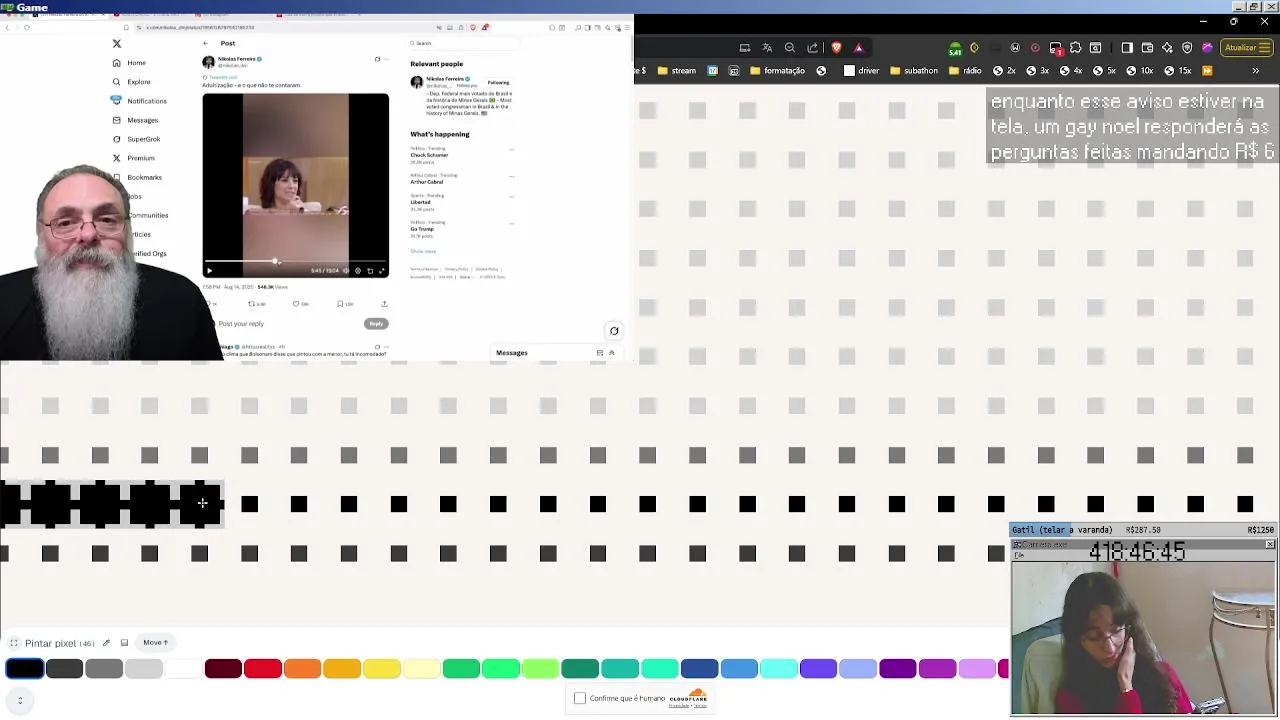Click Show more under What's happening
The image size is (1280, 720).
tap(423, 251)
